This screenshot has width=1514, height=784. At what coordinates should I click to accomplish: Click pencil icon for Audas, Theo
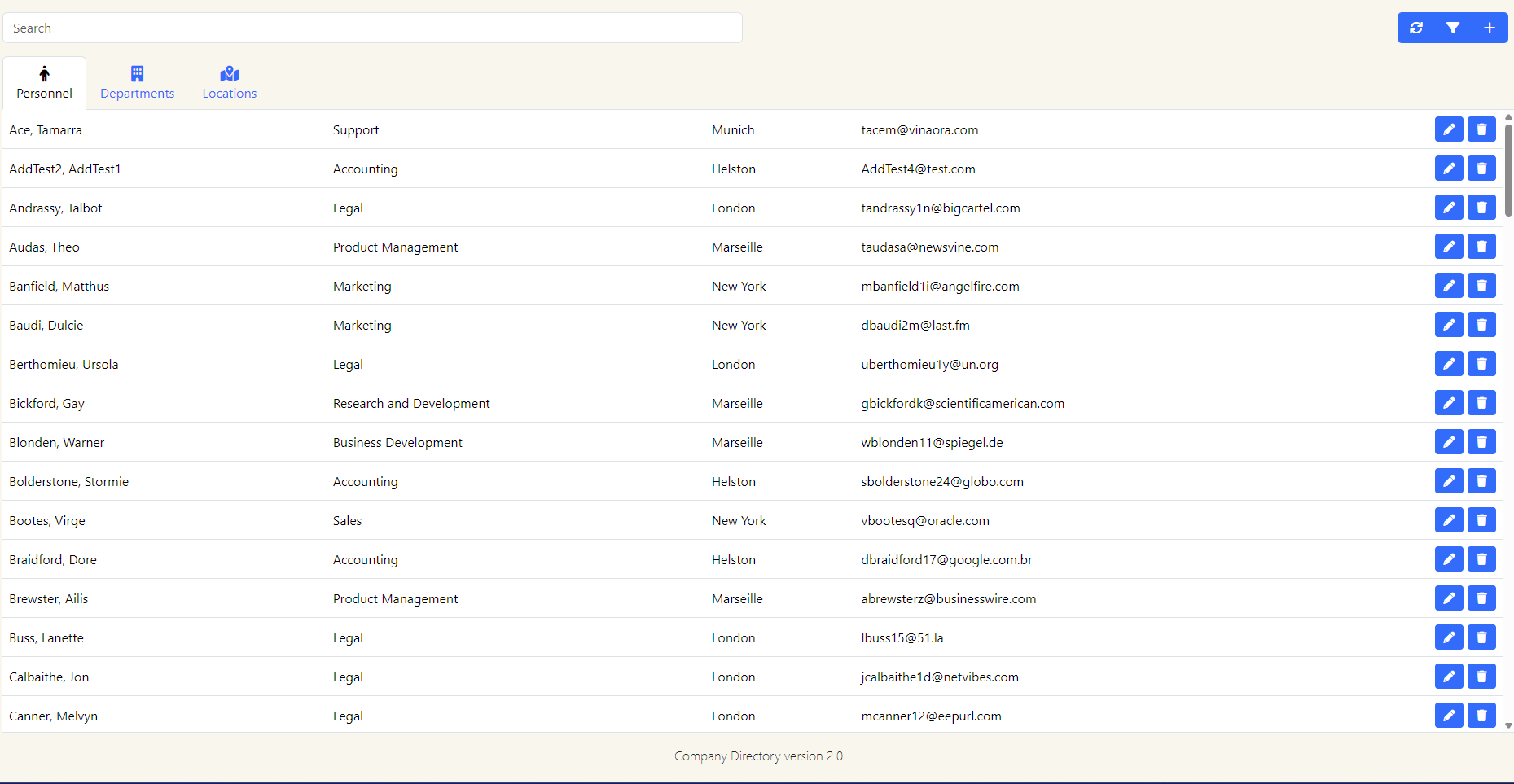coord(1449,247)
